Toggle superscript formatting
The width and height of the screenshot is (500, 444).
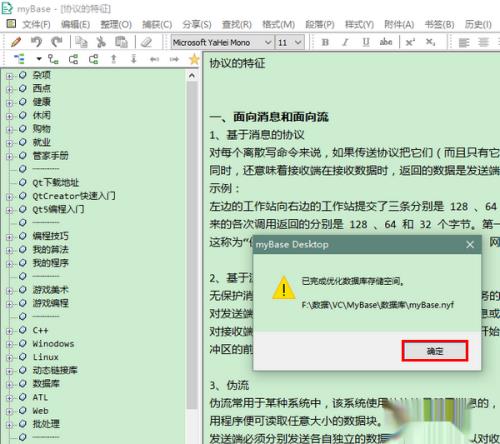(x=410, y=42)
